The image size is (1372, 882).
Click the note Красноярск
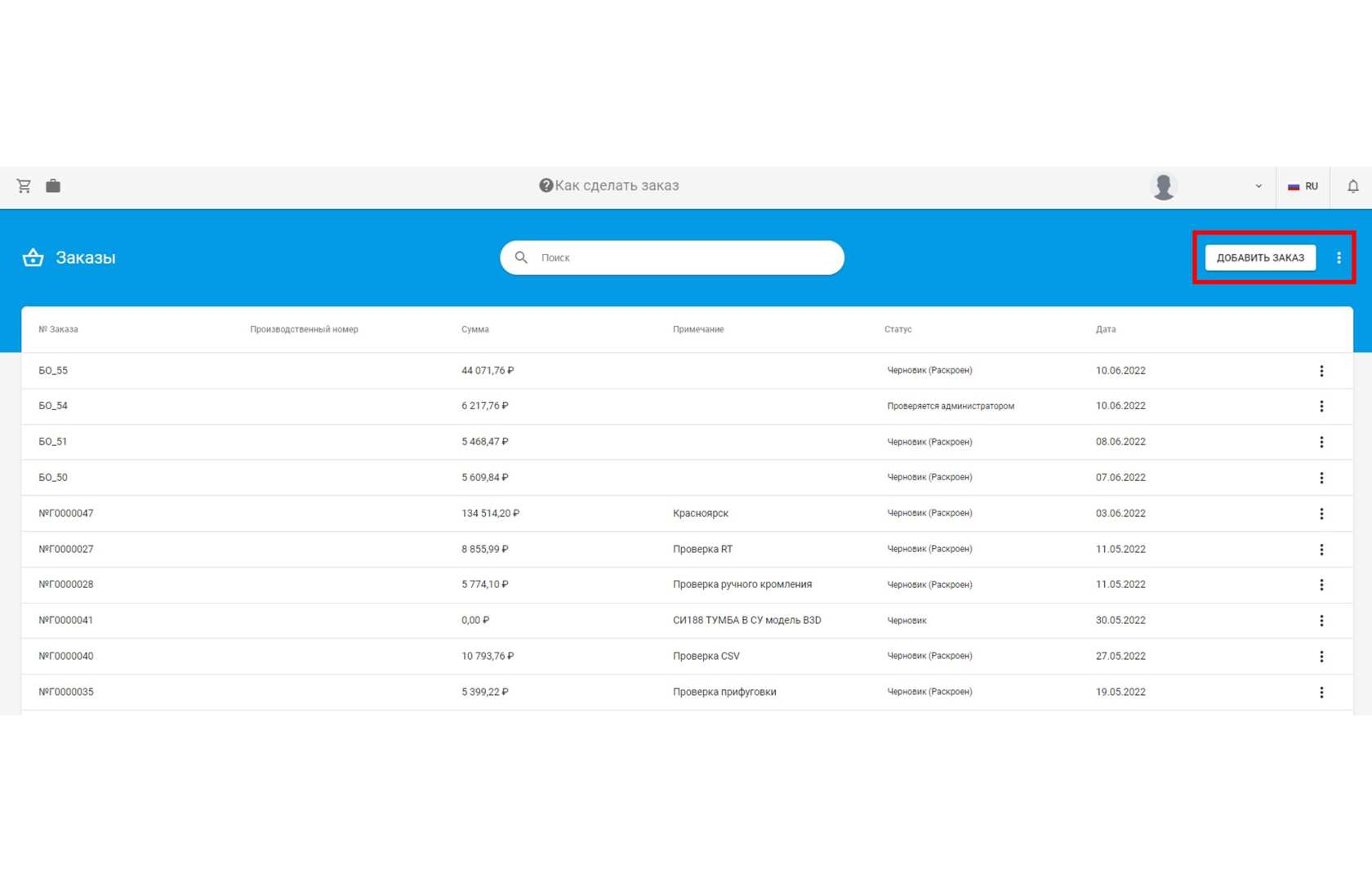coord(701,514)
